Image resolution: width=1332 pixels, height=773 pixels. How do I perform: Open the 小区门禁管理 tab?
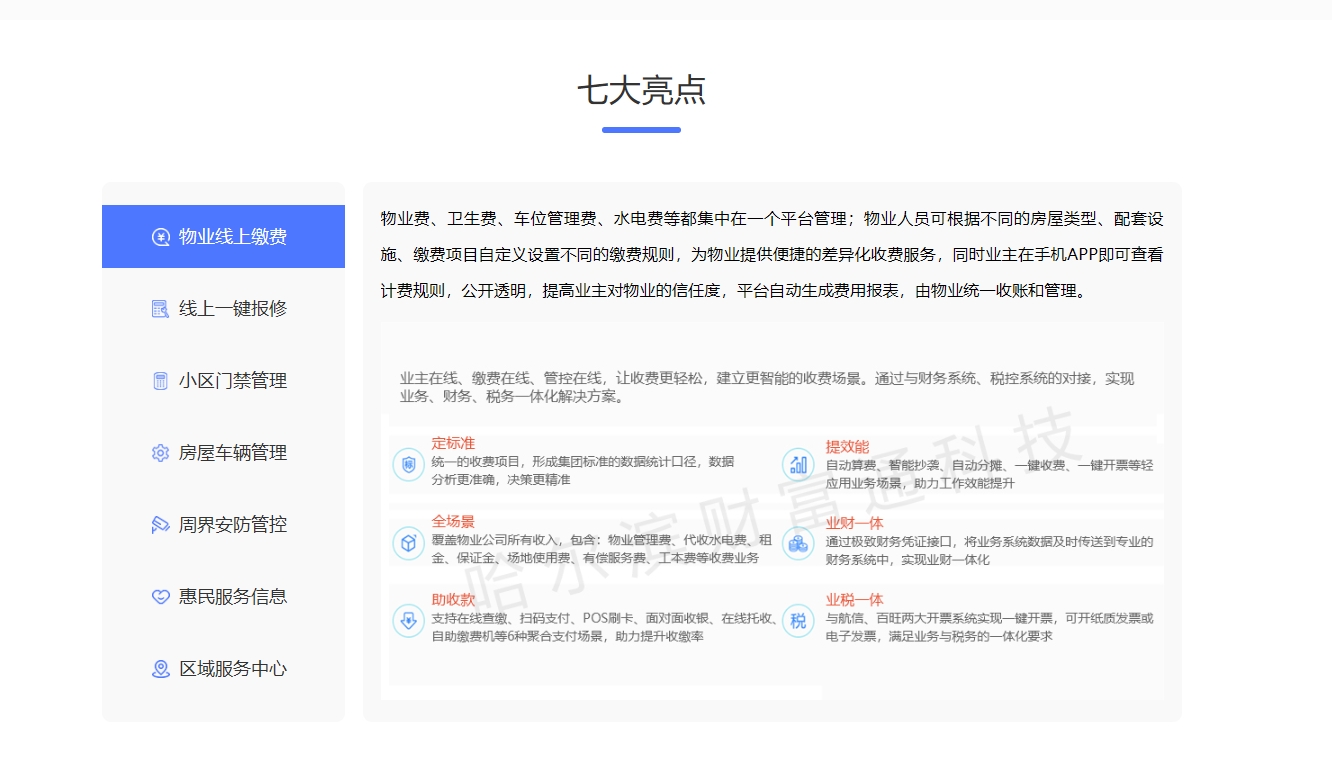click(x=223, y=381)
